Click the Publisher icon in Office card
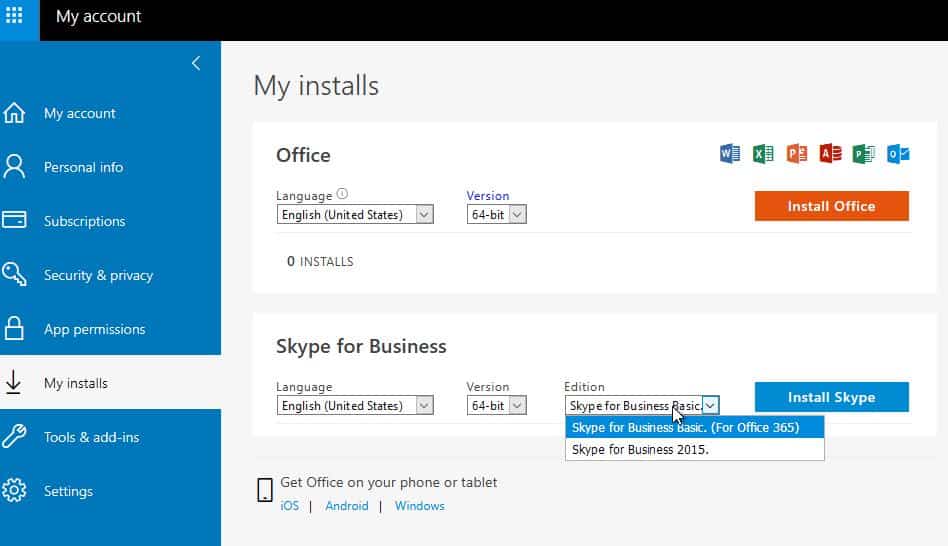The width and height of the screenshot is (948, 546). tap(863, 154)
